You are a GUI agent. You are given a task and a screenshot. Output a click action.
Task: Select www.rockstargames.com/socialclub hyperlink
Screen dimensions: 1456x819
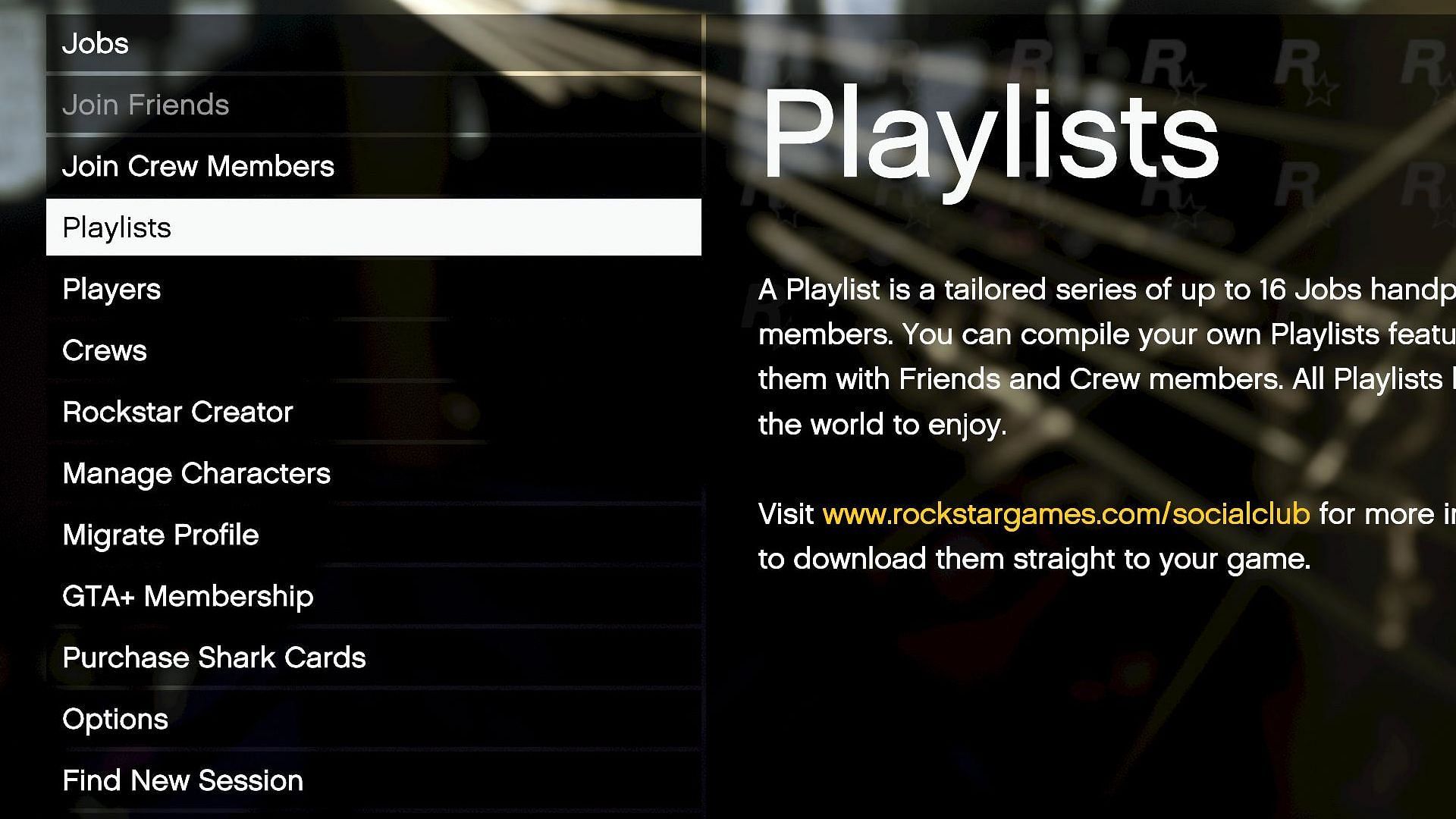1065,513
